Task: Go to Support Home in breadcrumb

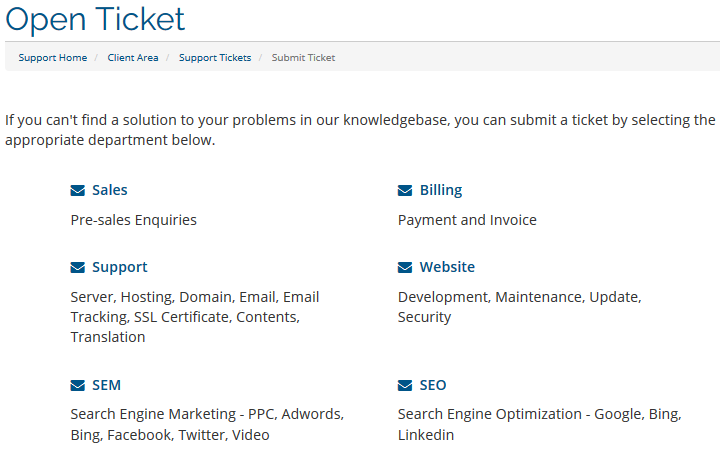Action: pyautogui.click(x=52, y=58)
